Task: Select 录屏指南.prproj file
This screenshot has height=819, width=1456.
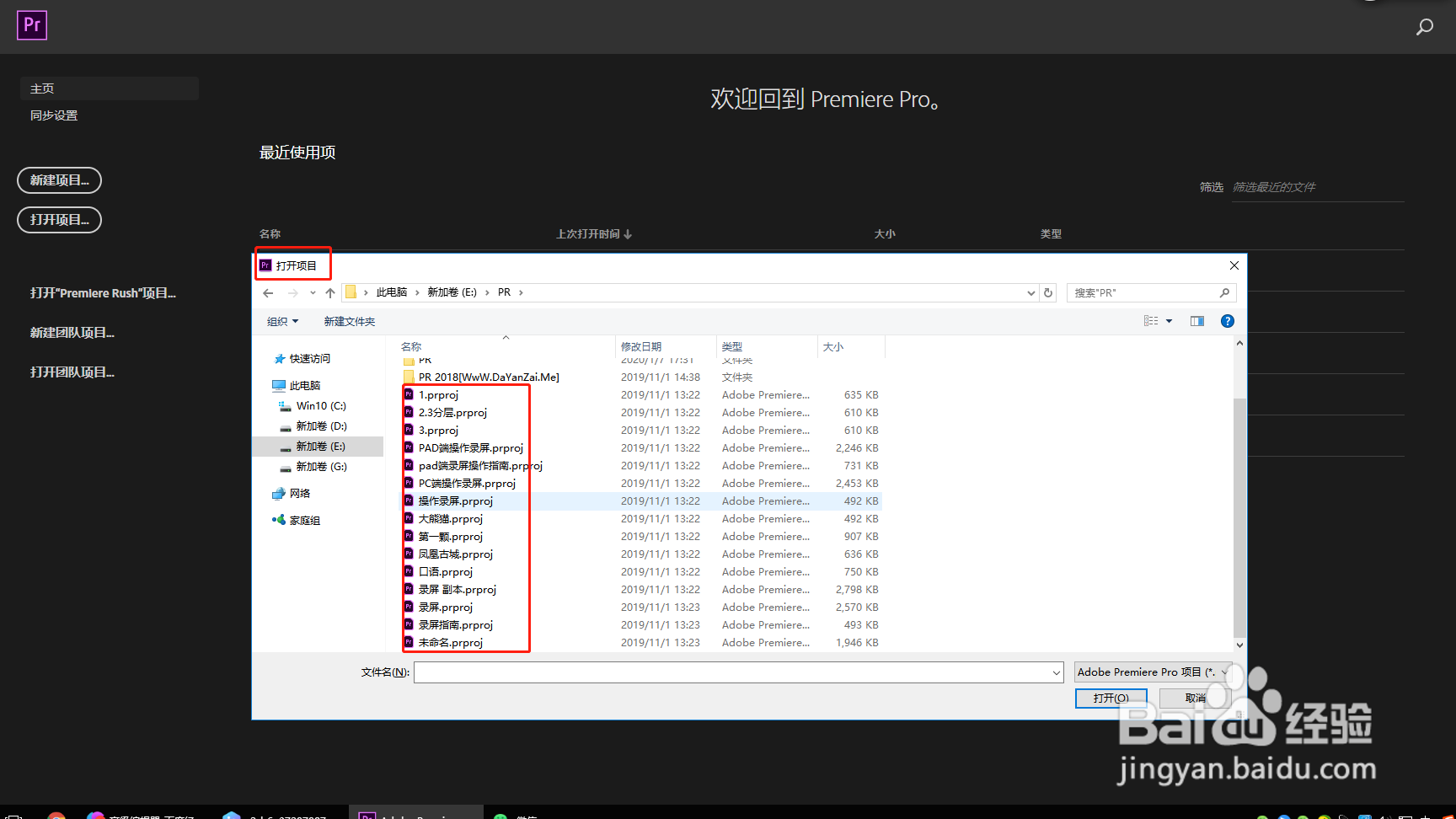Action: click(455, 625)
